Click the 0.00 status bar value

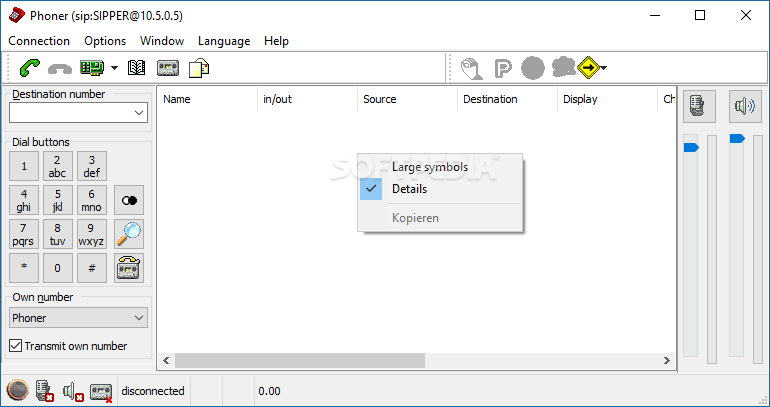pos(270,391)
